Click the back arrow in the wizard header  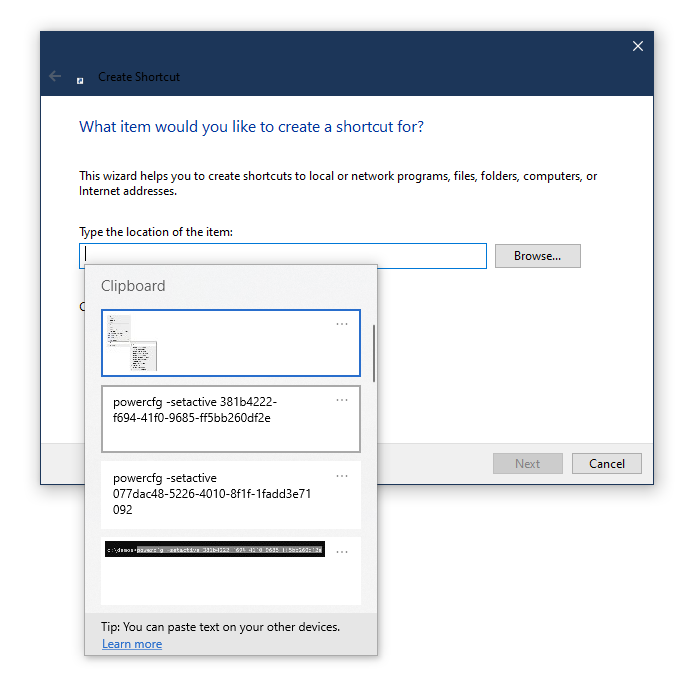pyautogui.click(x=55, y=77)
